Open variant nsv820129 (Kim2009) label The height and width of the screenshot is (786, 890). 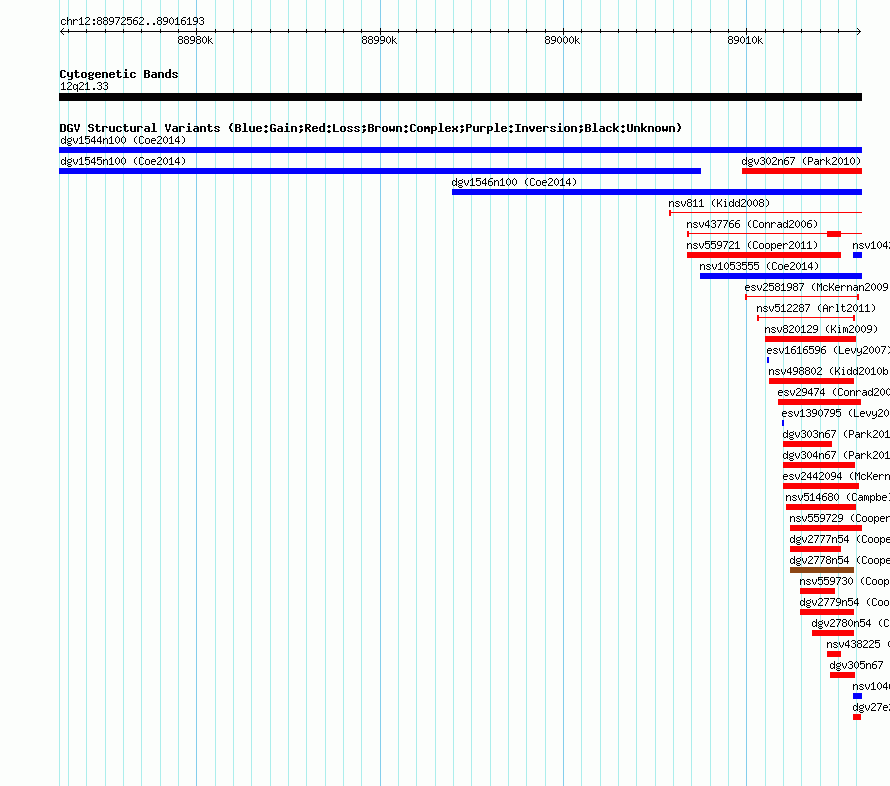click(x=821, y=329)
